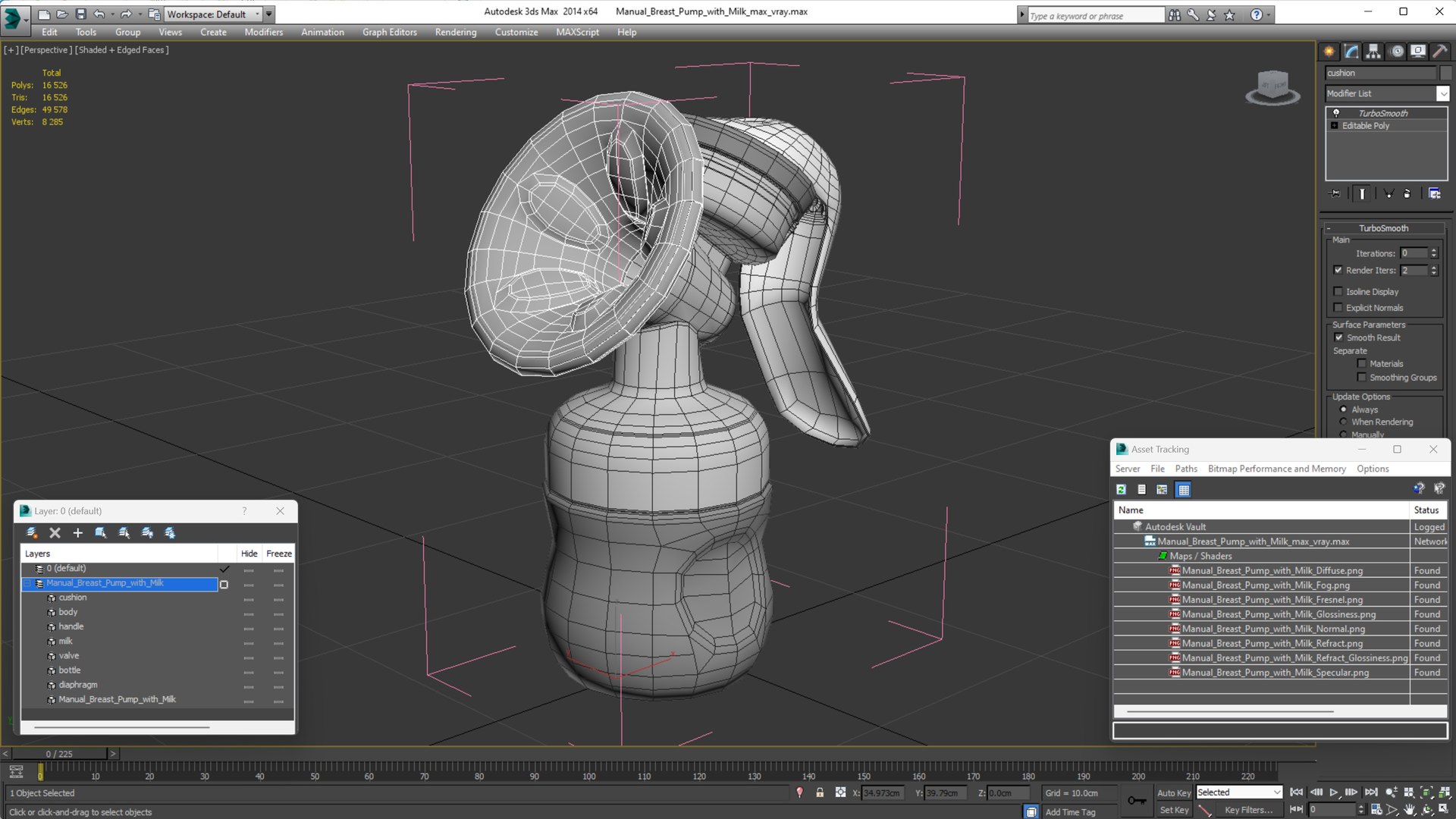The width and height of the screenshot is (1456, 819).
Task: Toggle Isoline Display checkbox
Action: click(x=1338, y=291)
